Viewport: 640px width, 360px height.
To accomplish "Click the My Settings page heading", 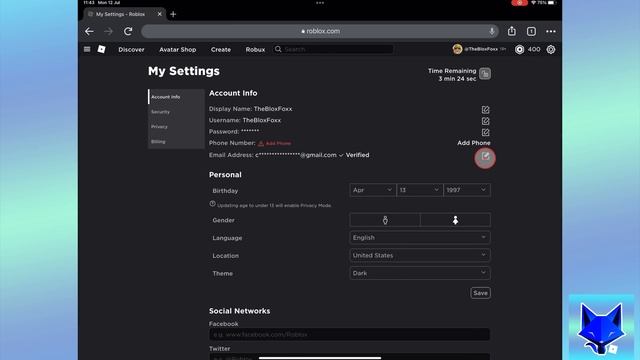I will pyautogui.click(x=184, y=71).
